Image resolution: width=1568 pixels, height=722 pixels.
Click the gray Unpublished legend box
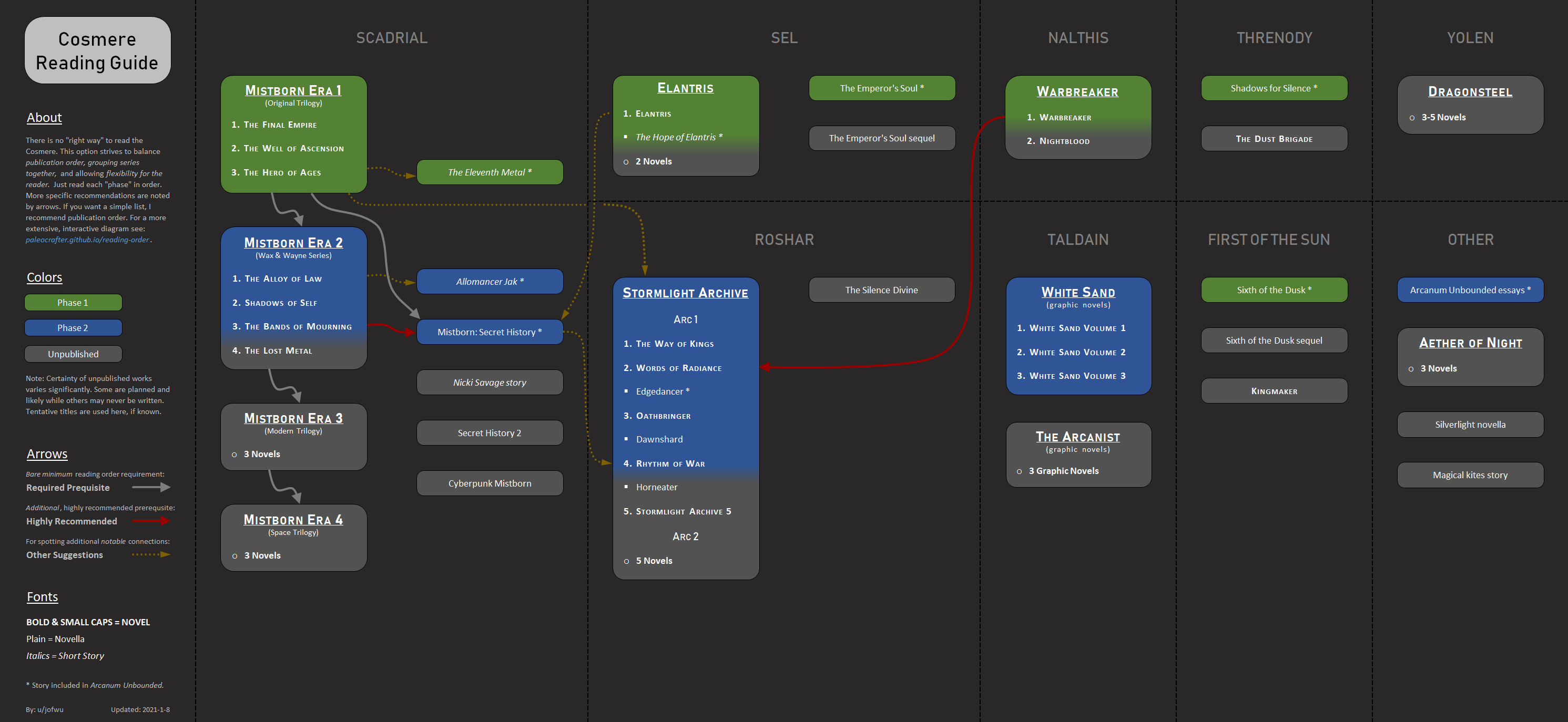coord(73,354)
